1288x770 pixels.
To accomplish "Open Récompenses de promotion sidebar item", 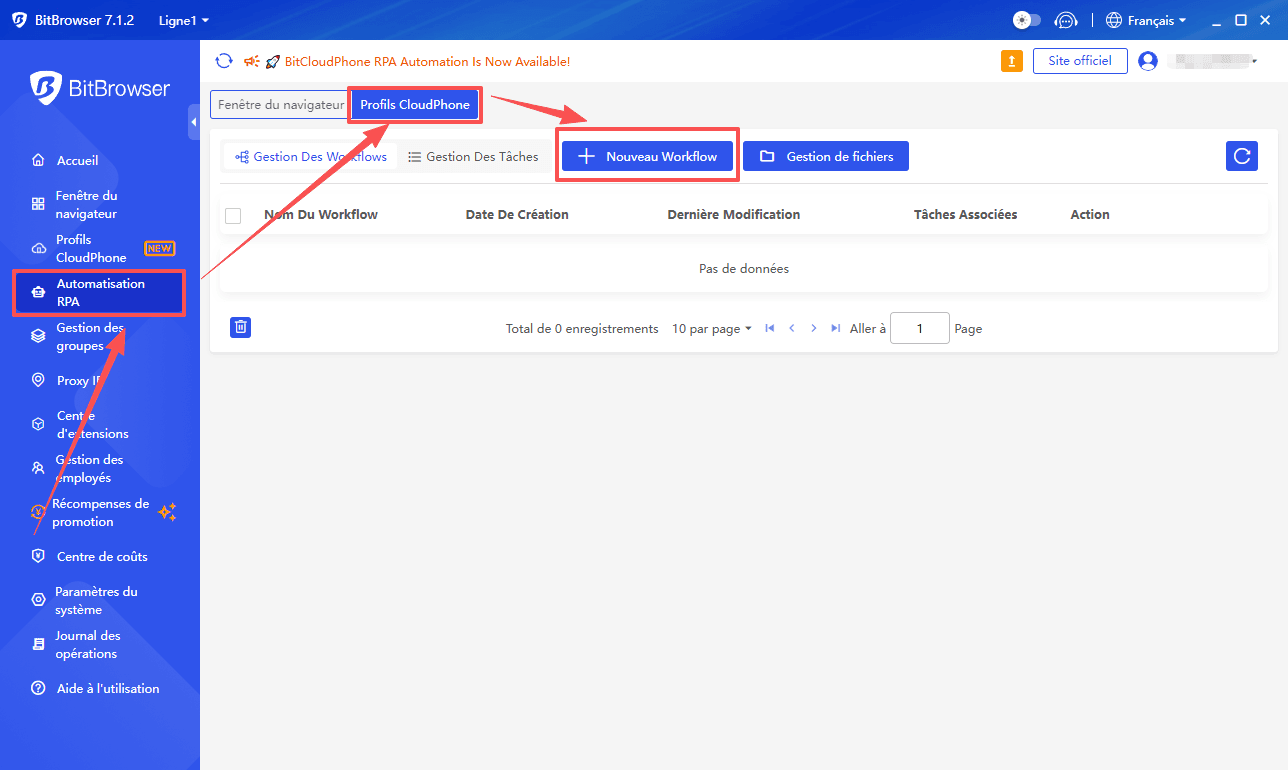I will click(x=100, y=513).
